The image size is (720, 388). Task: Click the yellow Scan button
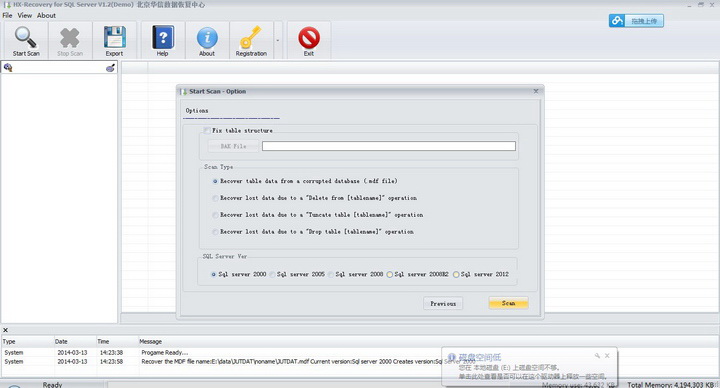[x=508, y=303]
